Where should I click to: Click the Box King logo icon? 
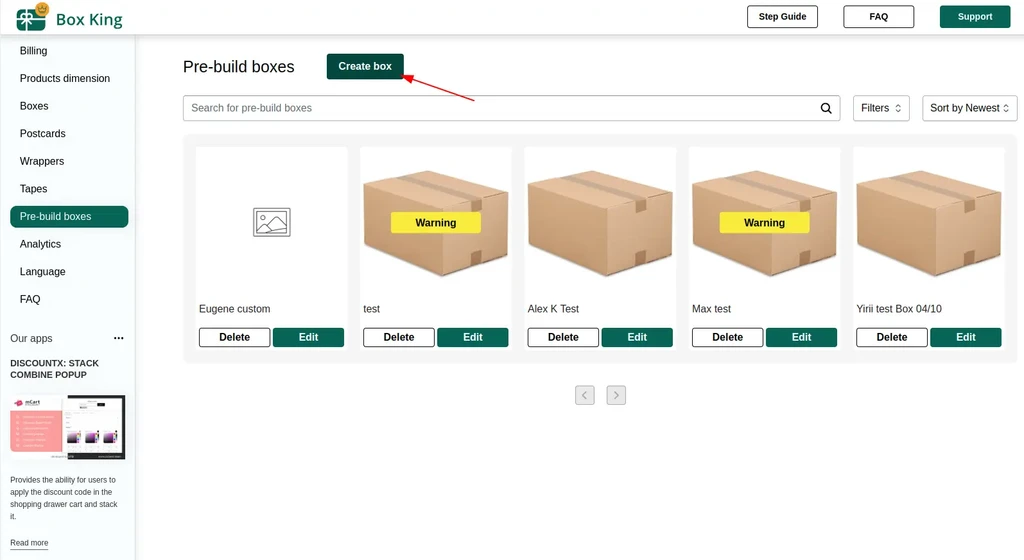[32, 18]
